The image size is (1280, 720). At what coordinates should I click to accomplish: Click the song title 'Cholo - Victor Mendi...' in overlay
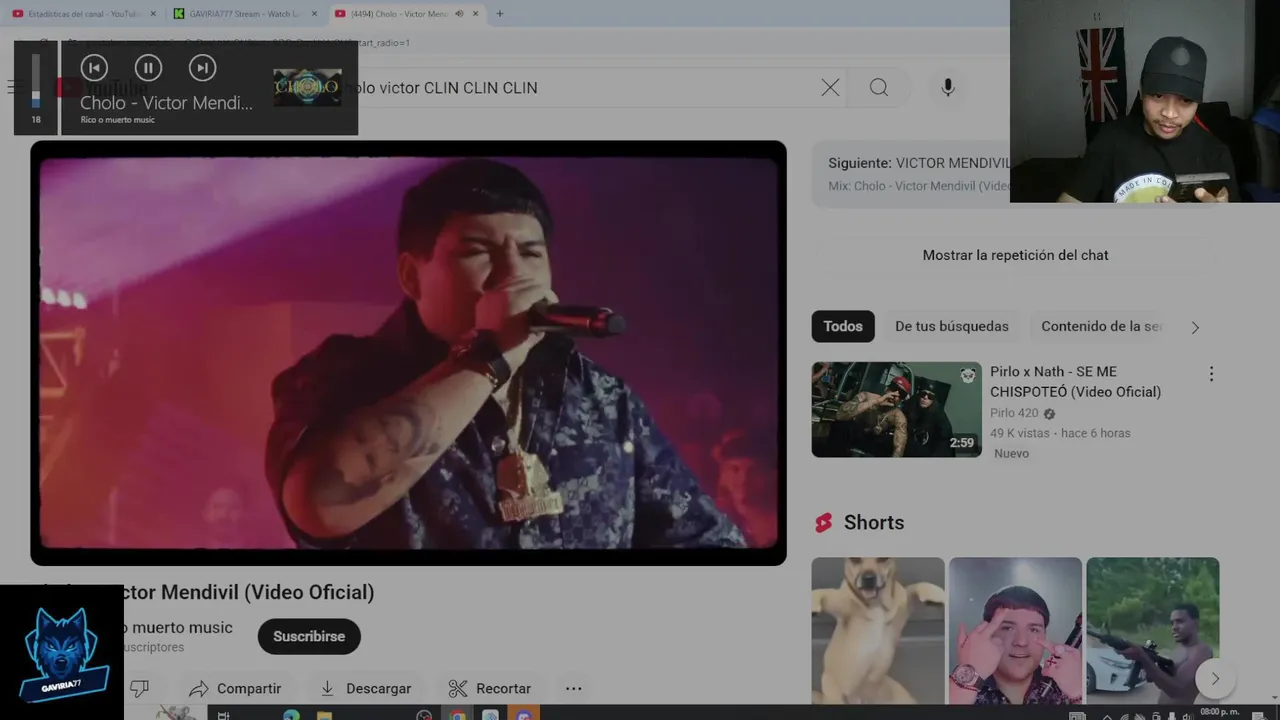tap(166, 103)
